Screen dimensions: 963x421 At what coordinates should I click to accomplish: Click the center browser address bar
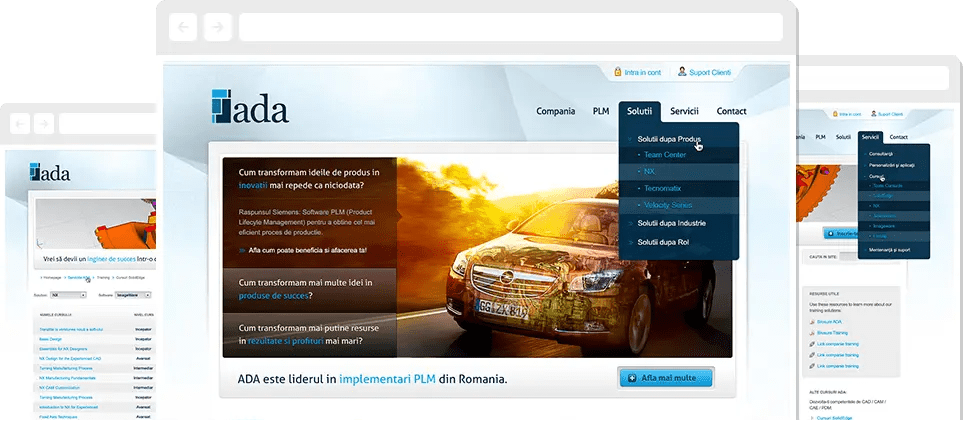(510, 27)
